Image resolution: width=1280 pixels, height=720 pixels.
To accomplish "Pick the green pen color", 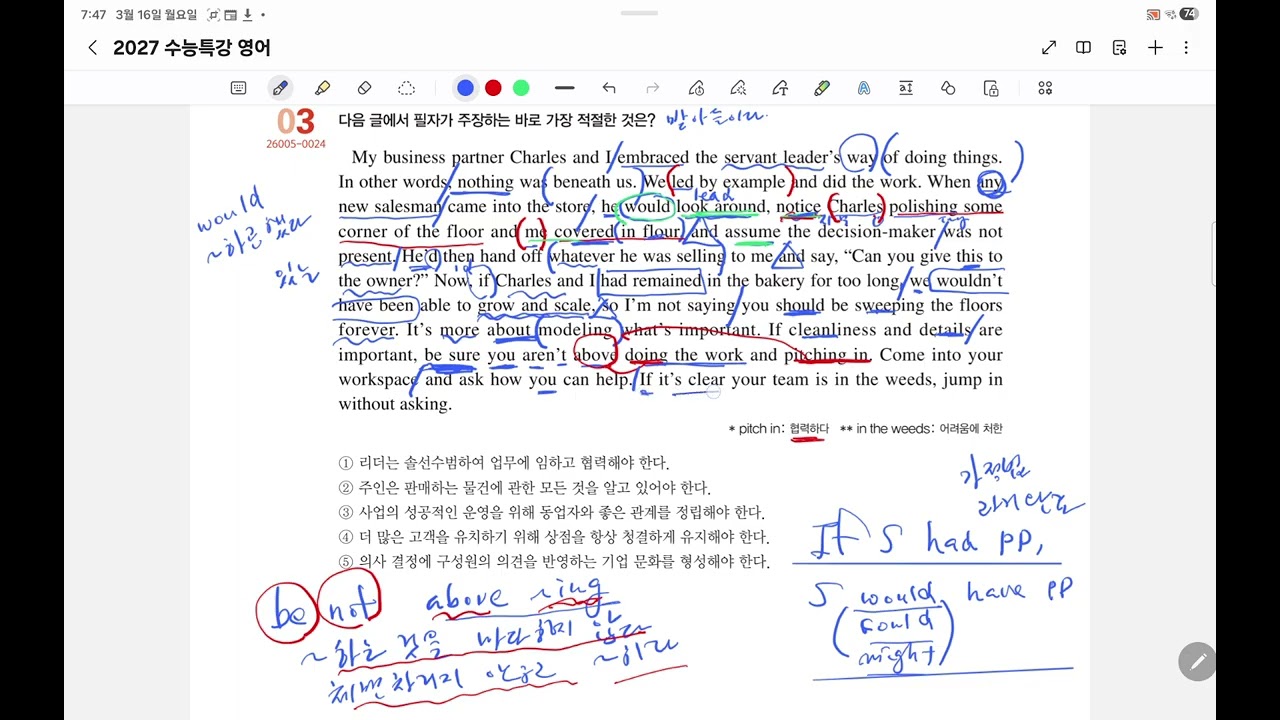I will (x=521, y=88).
